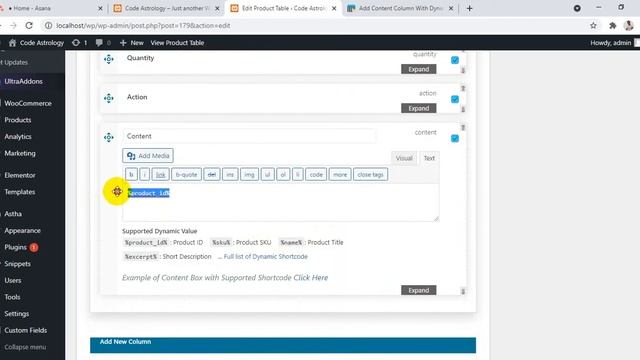Open the Click Here example link
The width and height of the screenshot is (640, 360).
pos(311,278)
